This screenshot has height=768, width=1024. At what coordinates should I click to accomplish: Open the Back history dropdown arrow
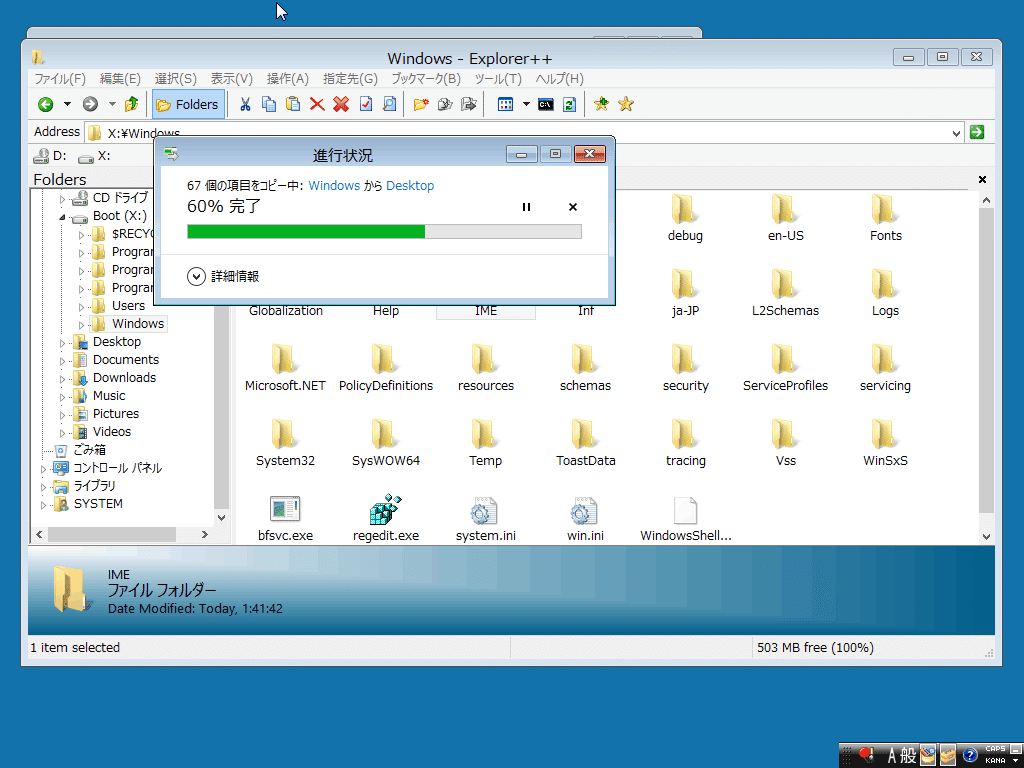[x=67, y=104]
